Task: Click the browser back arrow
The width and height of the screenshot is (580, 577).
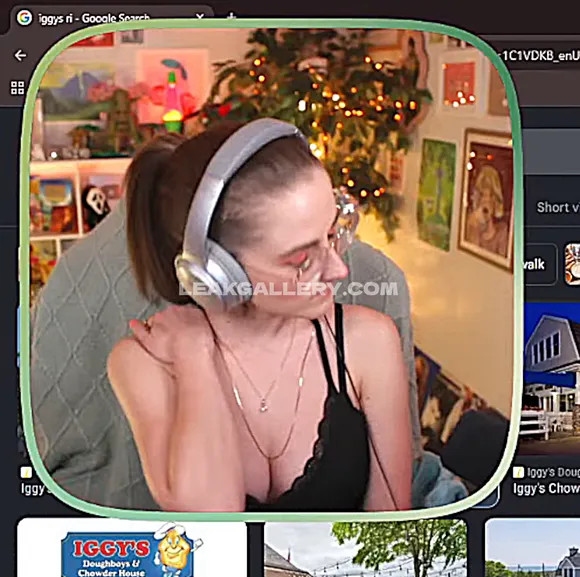Action: pos(20,55)
